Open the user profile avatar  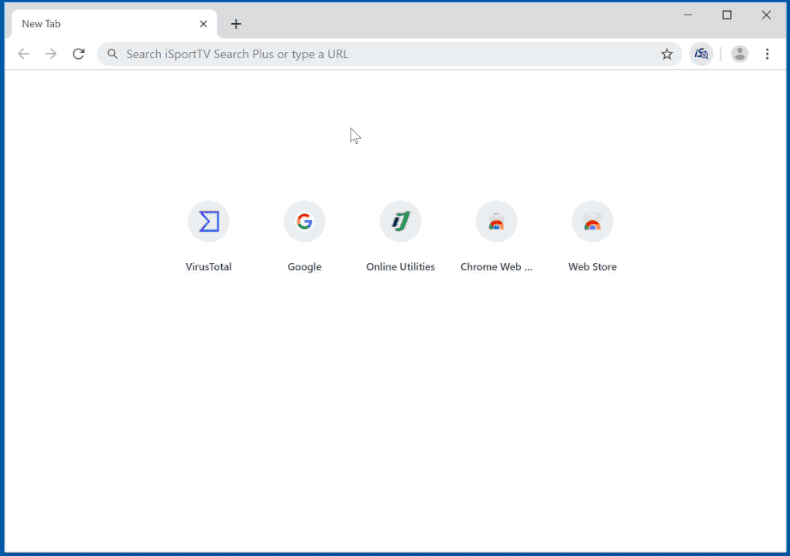tap(739, 54)
